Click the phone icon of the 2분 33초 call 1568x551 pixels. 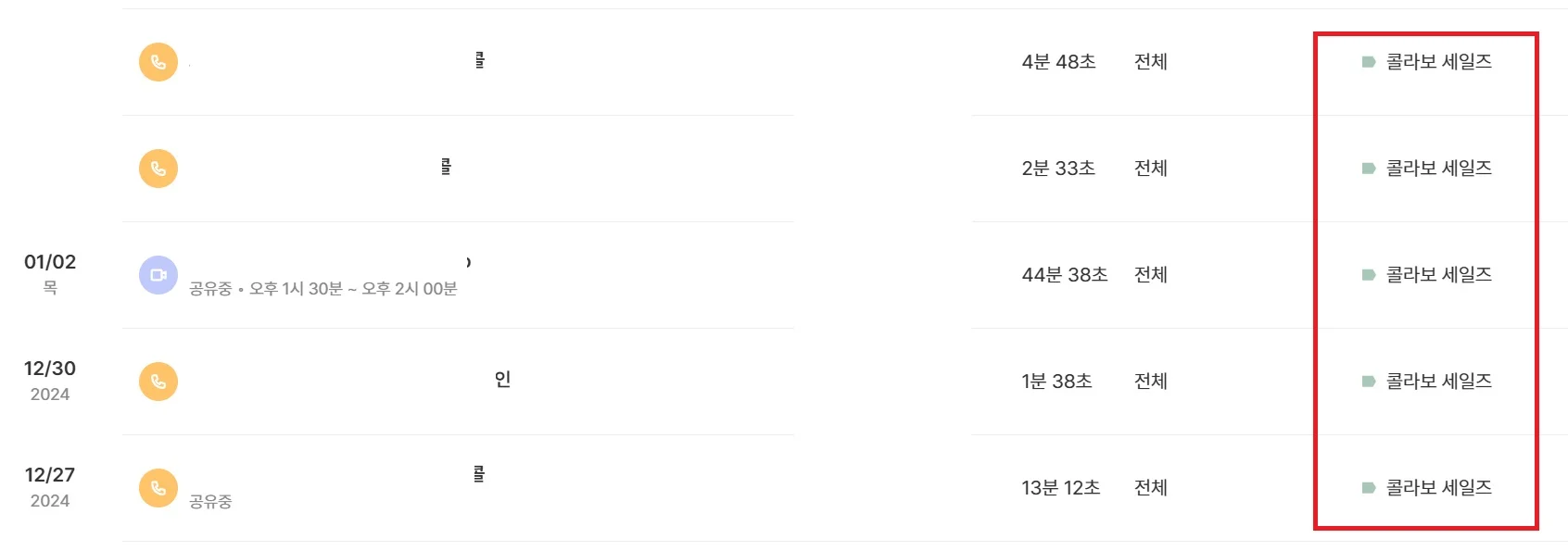[158, 169]
